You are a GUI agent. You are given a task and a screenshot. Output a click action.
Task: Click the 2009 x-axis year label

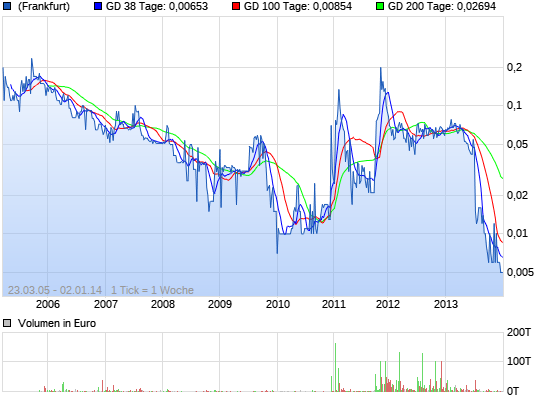click(220, 304)
